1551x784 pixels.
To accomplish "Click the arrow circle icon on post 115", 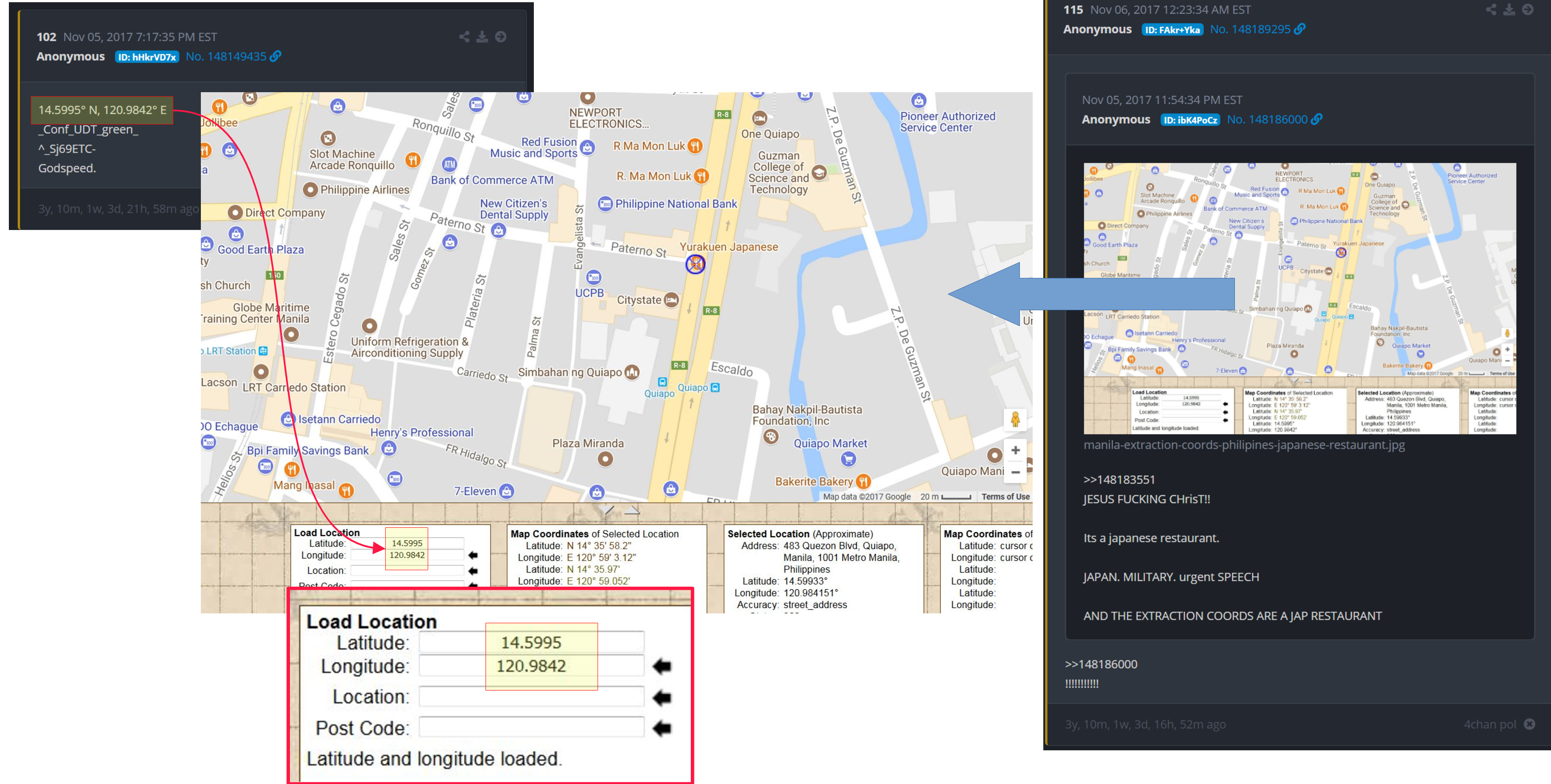I will point(1527,9).
